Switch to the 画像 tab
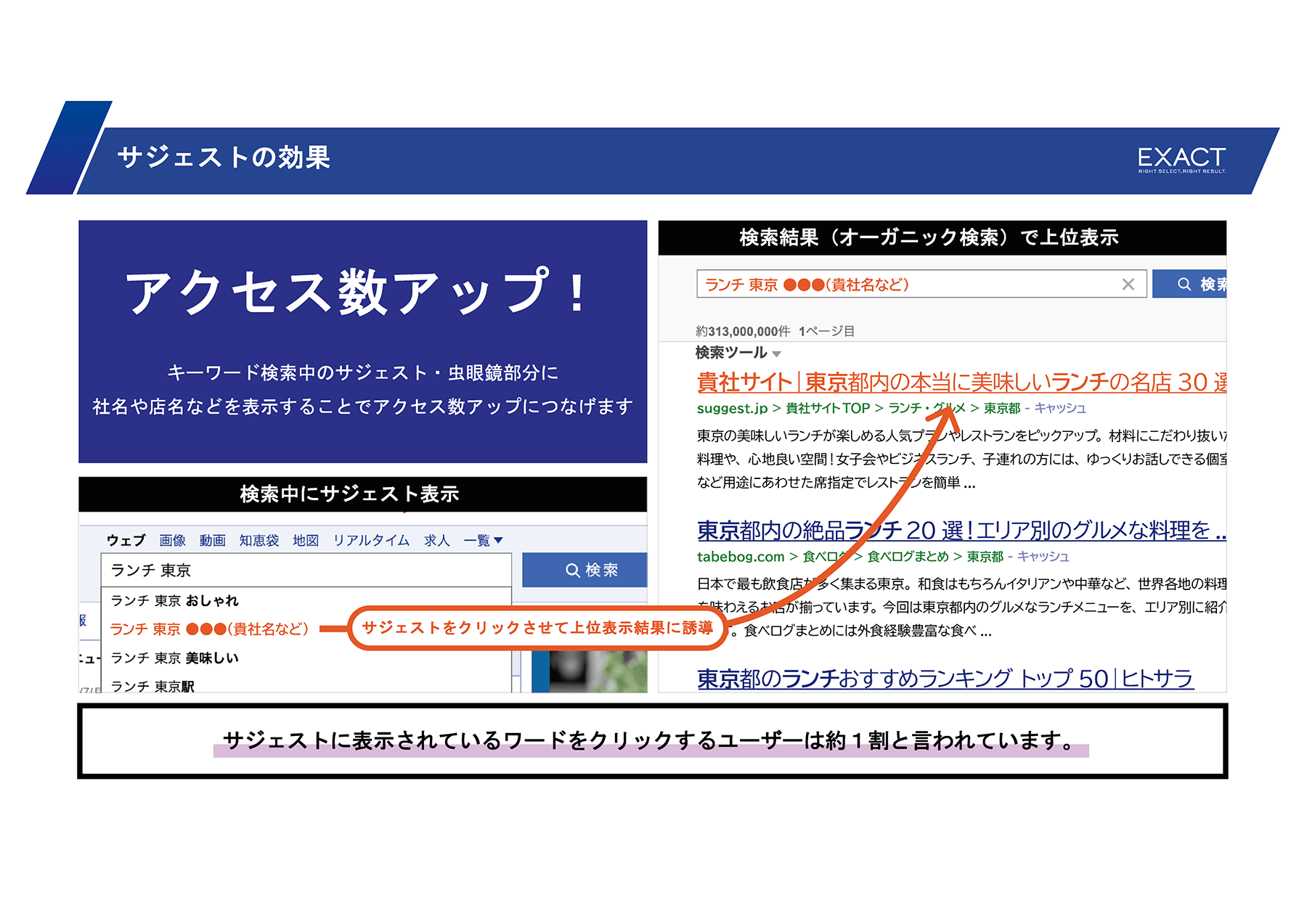Viewport: 1307px width, 924px height. [172, 540]
